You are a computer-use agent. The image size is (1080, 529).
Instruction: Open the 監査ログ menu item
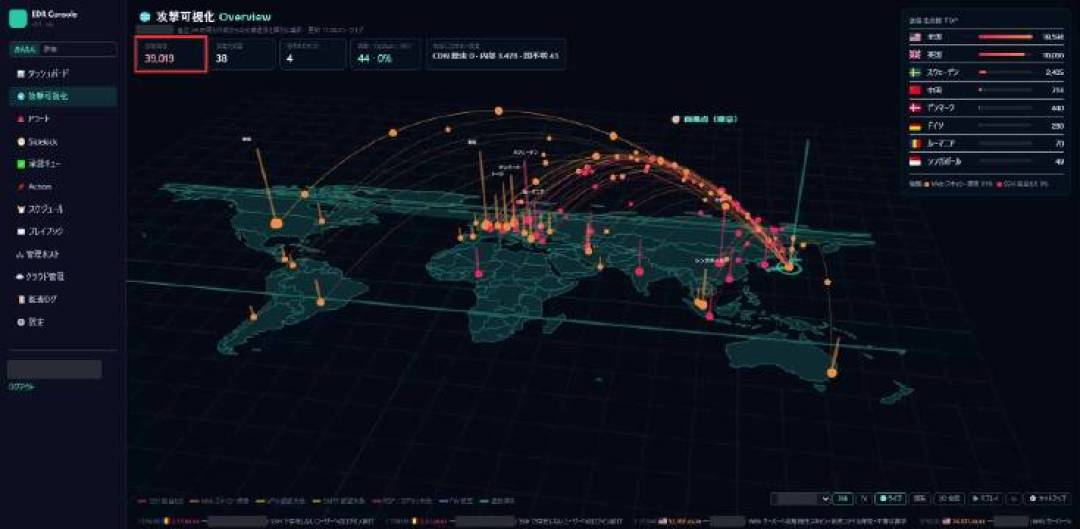63,299
